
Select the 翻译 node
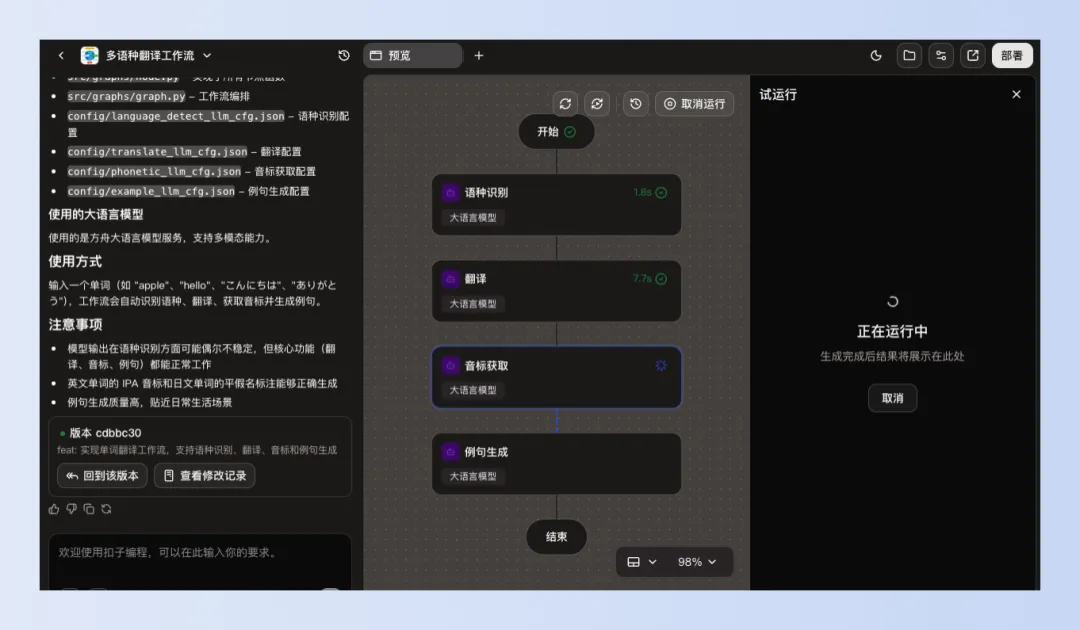[557, 291]
